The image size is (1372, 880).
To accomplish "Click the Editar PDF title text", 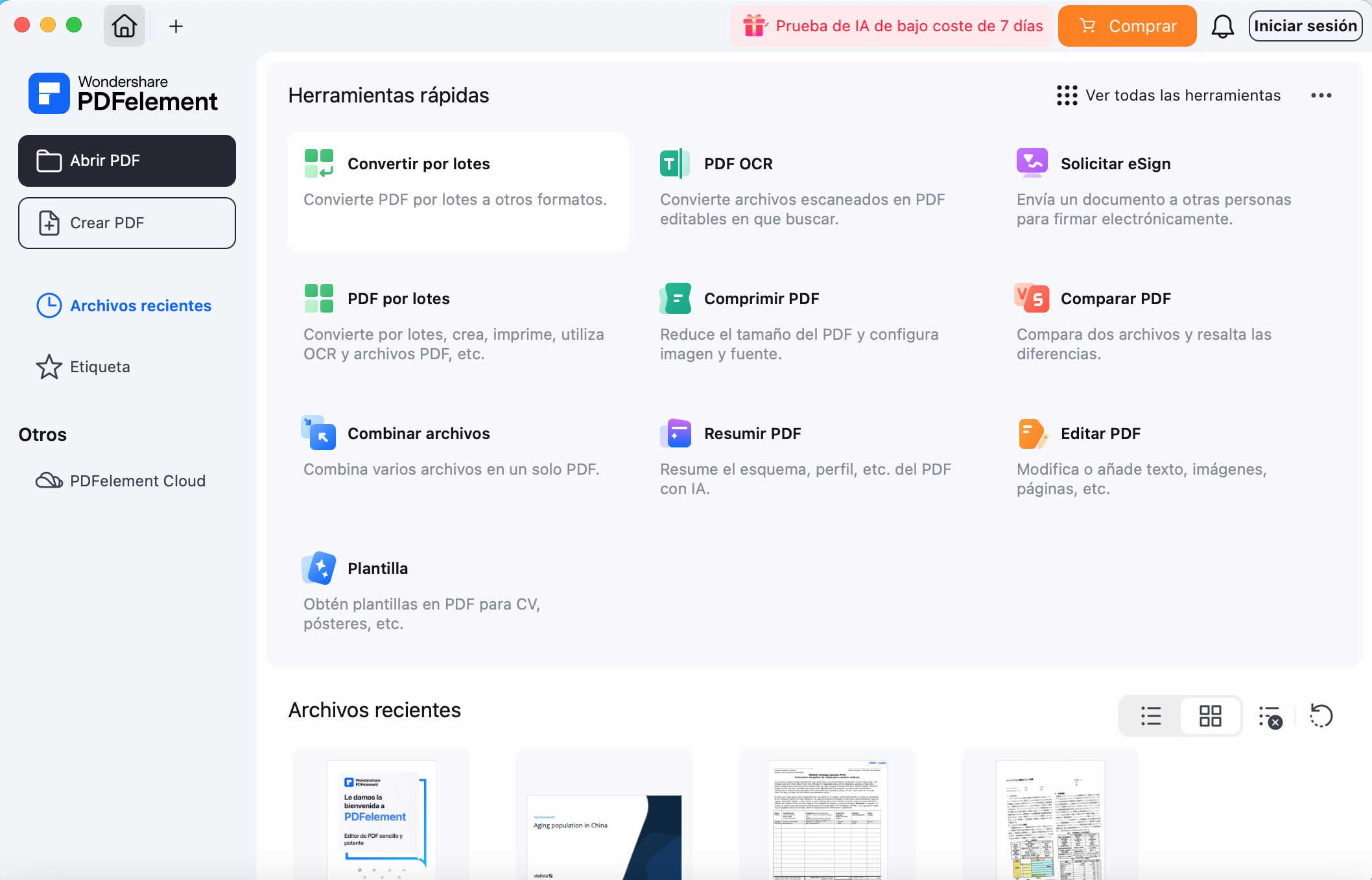I will pyautogui.click(x=1100, y=433).
